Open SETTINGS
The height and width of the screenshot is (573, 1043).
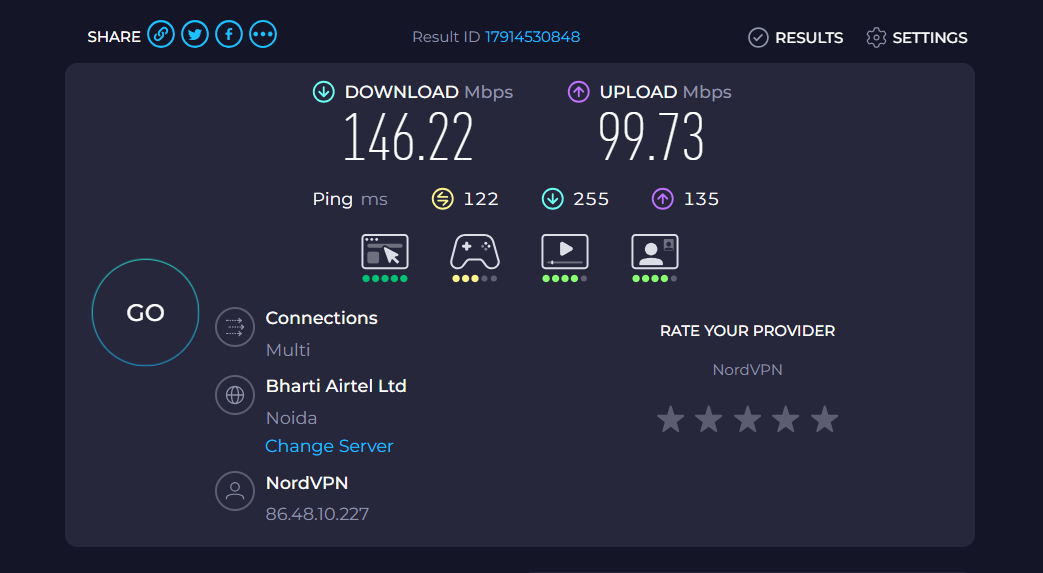click(x=917, y=37)
